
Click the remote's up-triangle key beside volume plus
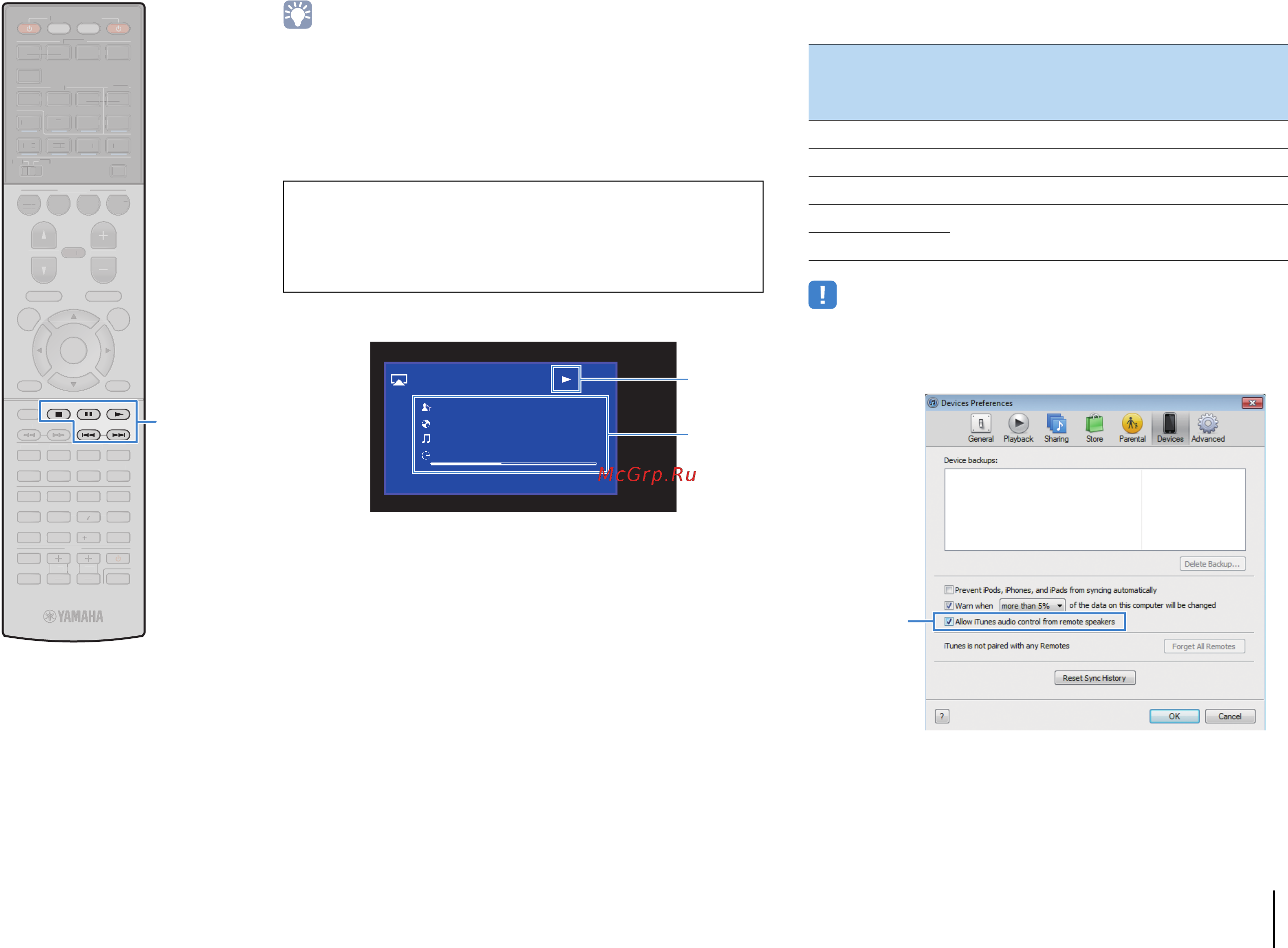[x=44, y=235]
